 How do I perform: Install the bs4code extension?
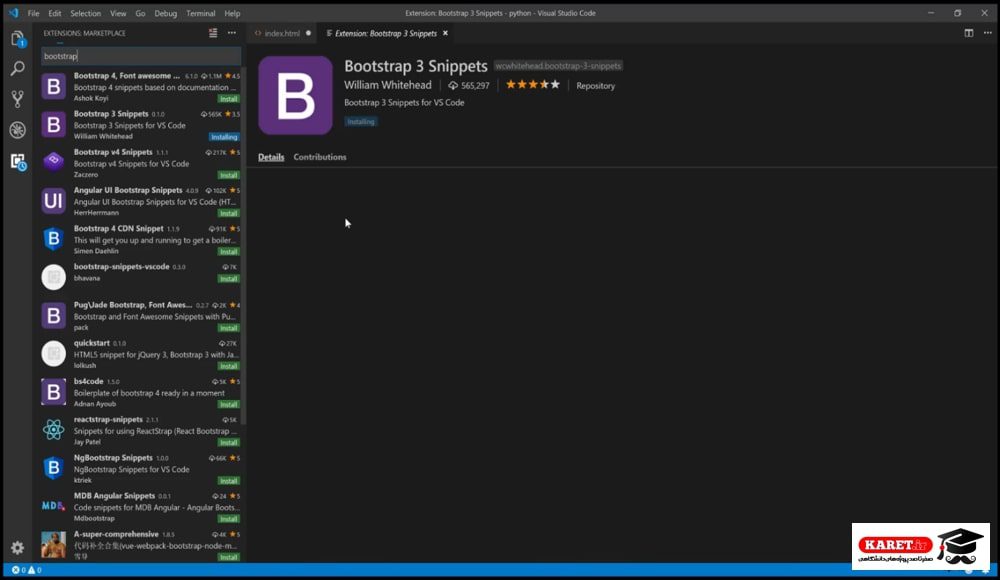click(228, 405)
